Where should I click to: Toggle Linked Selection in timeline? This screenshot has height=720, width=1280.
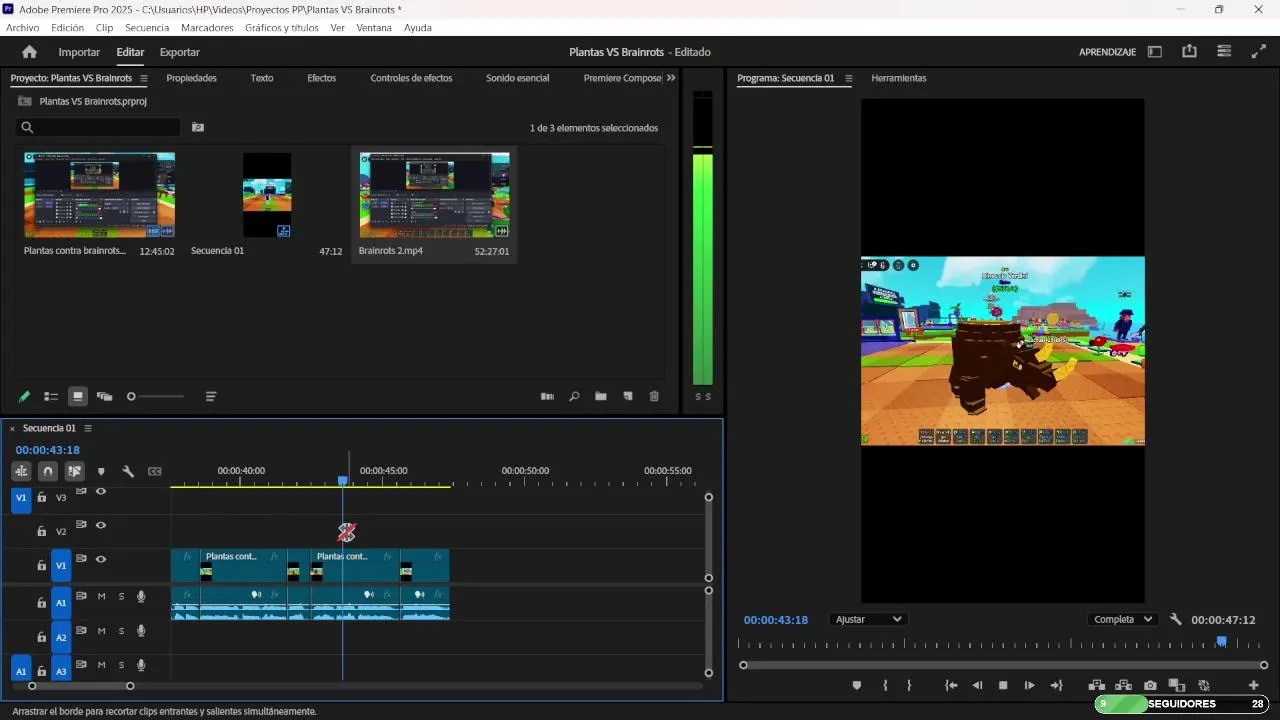pos(74,471)
